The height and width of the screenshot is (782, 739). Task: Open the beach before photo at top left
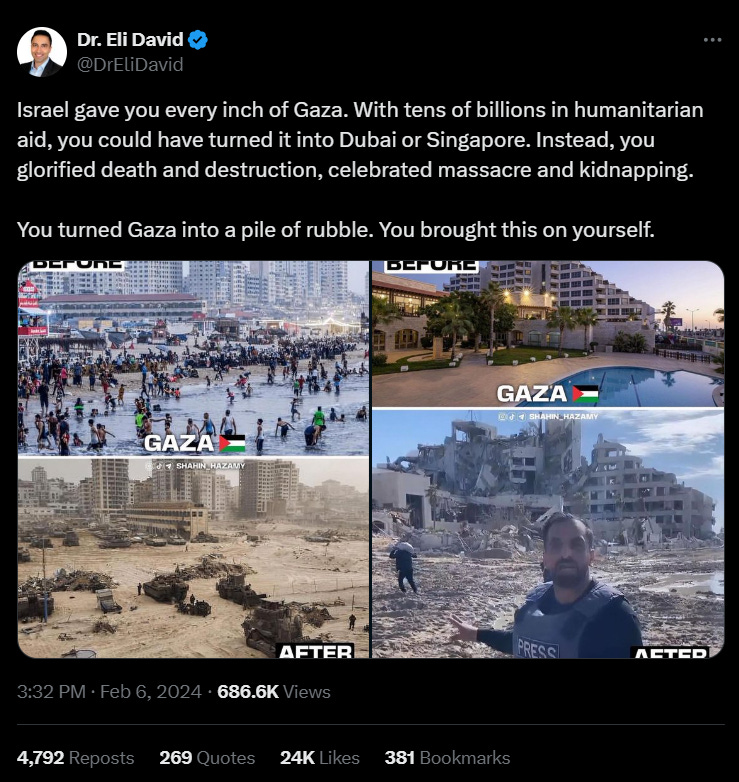pyautogui.click(x=193, y=358)
